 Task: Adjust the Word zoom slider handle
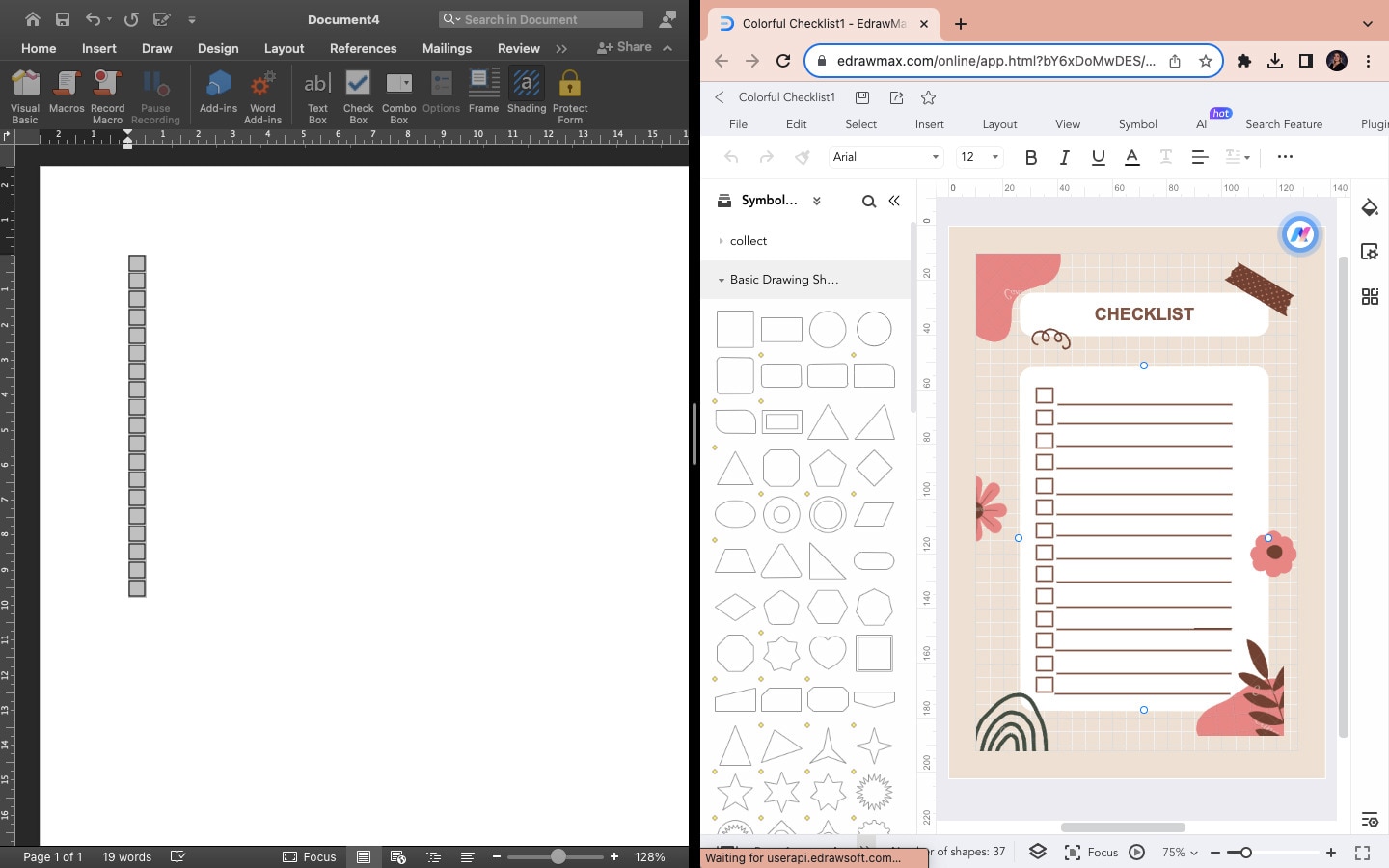[558, 856]
